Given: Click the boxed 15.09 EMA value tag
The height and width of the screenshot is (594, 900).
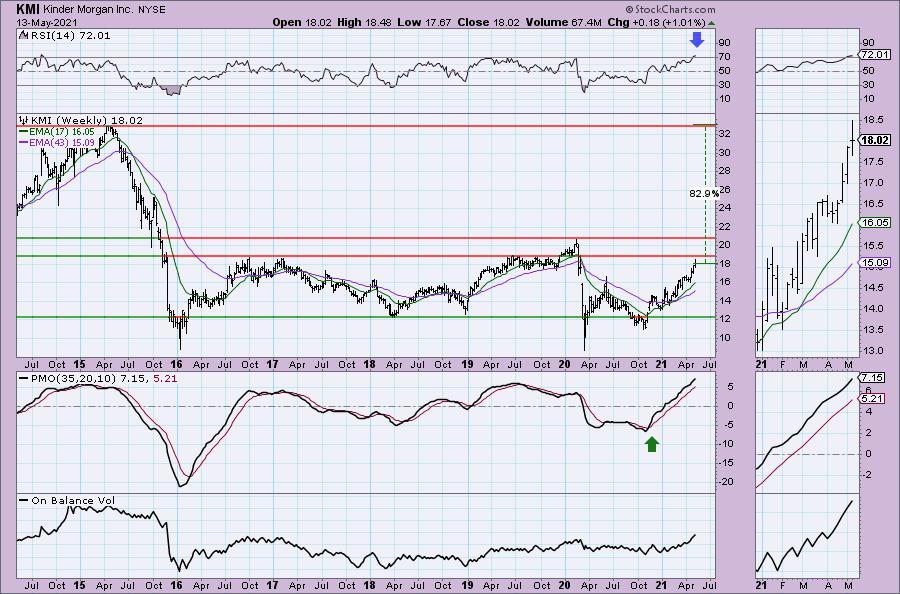Looking at the screenshot, I should 875,263.
